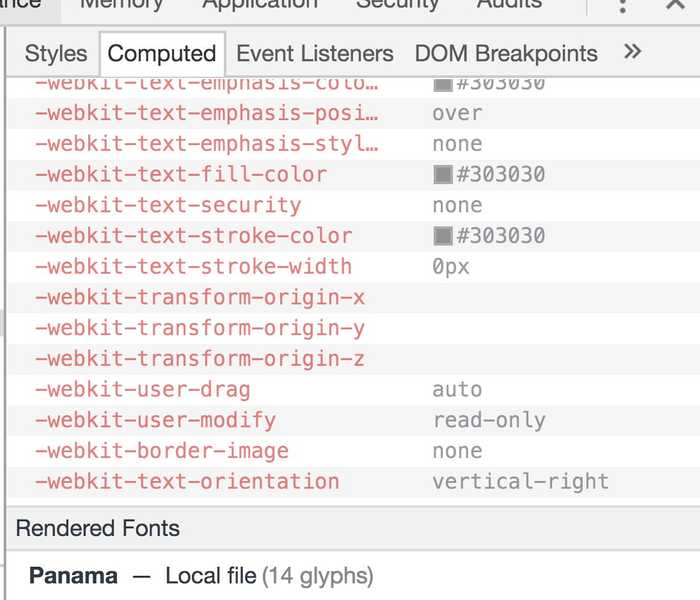700x600 pixels.
Task: Open the Event Listeners tab
Action: click(315, 54)
